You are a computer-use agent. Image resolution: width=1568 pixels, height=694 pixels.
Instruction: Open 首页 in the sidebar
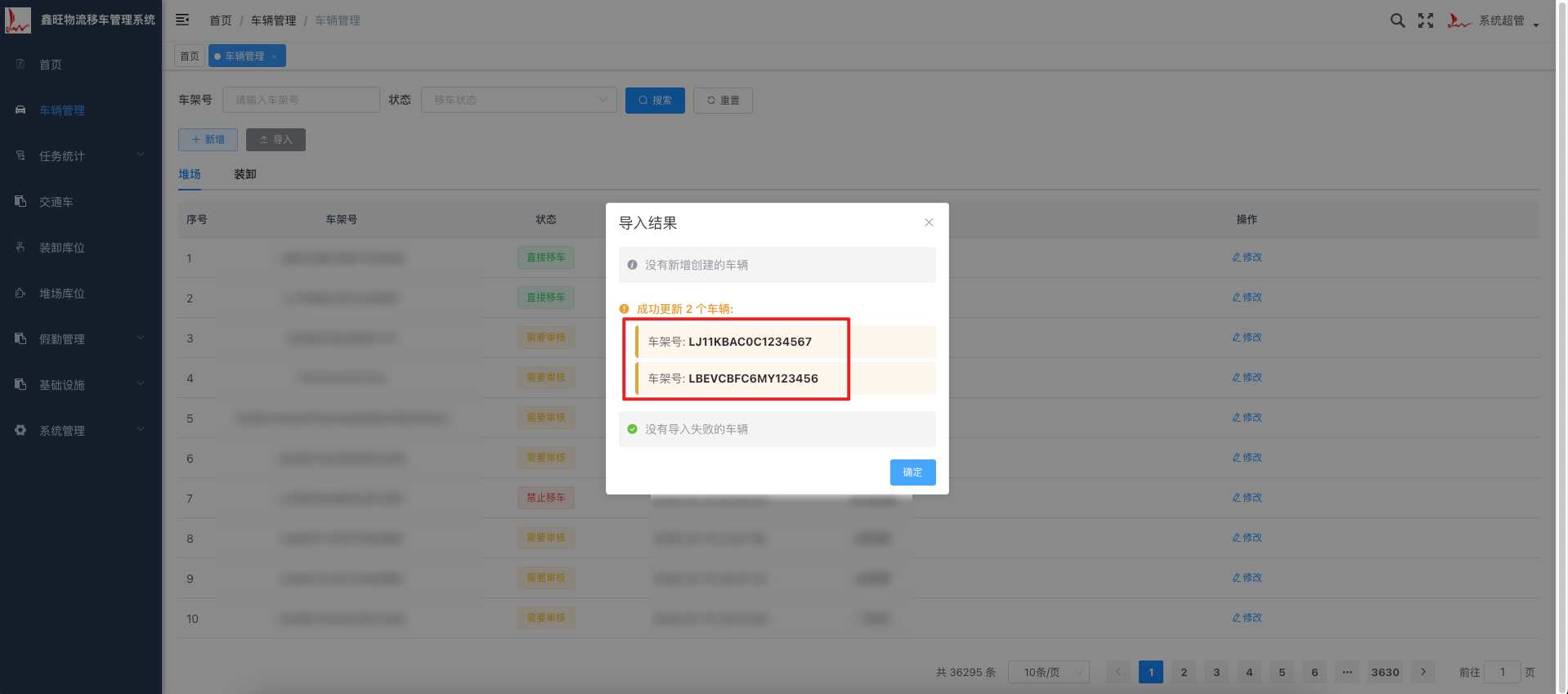pyautogui.click(x=81, y=65)
